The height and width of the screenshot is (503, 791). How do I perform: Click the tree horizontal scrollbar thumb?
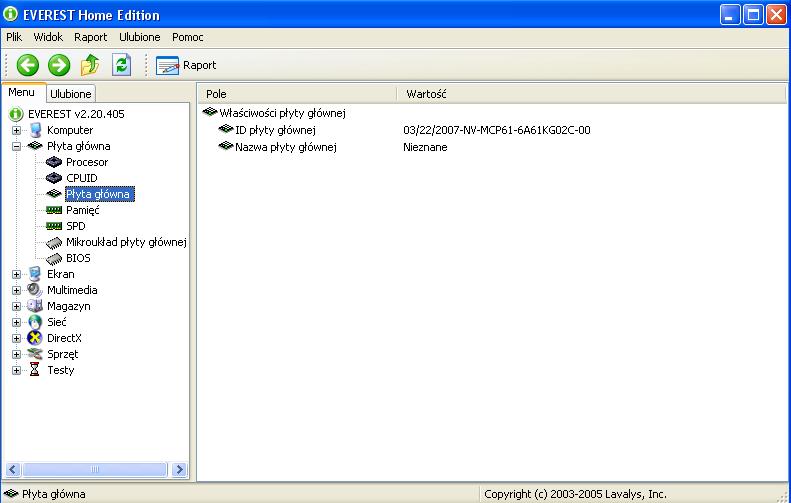pyautogui.click(x=95, y=470)
